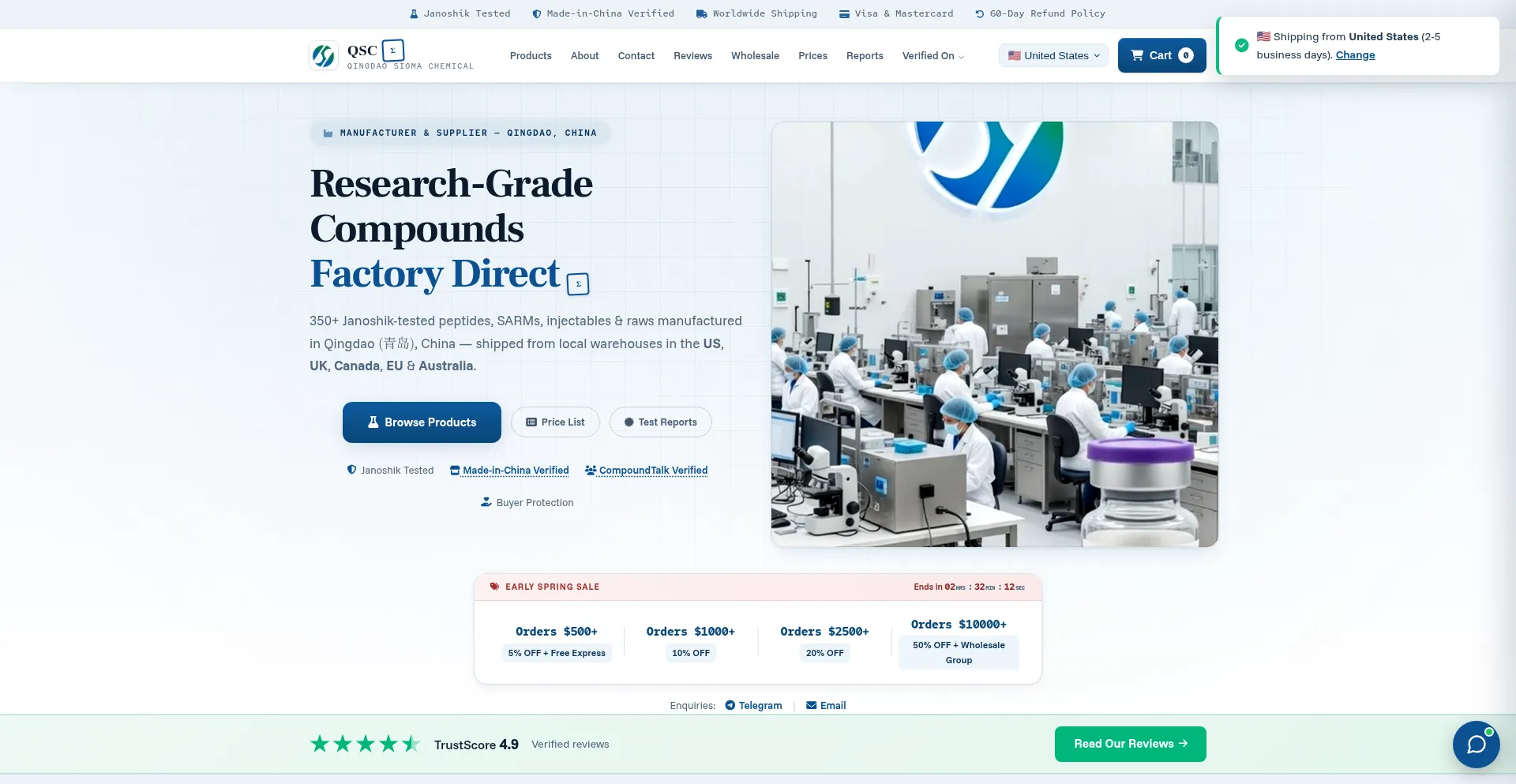Click the flask icon beside Janoshik Tested in top bar
Image resolution: width=1516 pixels, height=784 pixels.
414,13
